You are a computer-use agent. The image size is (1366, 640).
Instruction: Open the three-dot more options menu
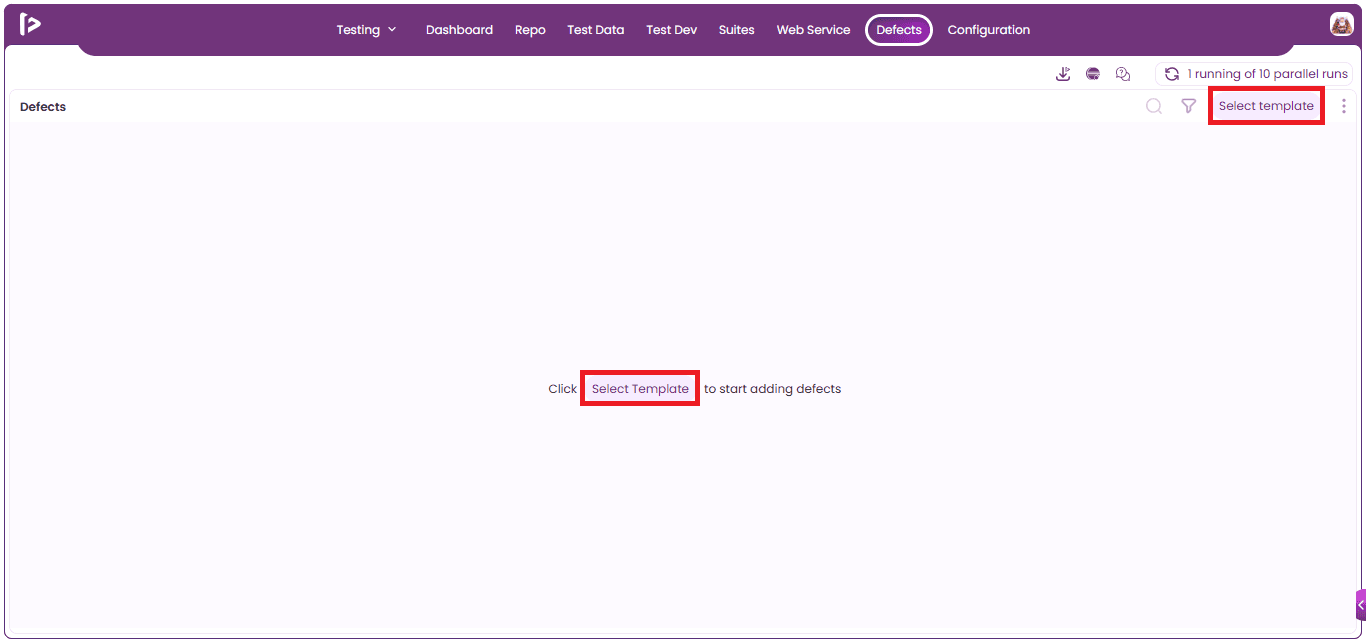(1344, 106)
